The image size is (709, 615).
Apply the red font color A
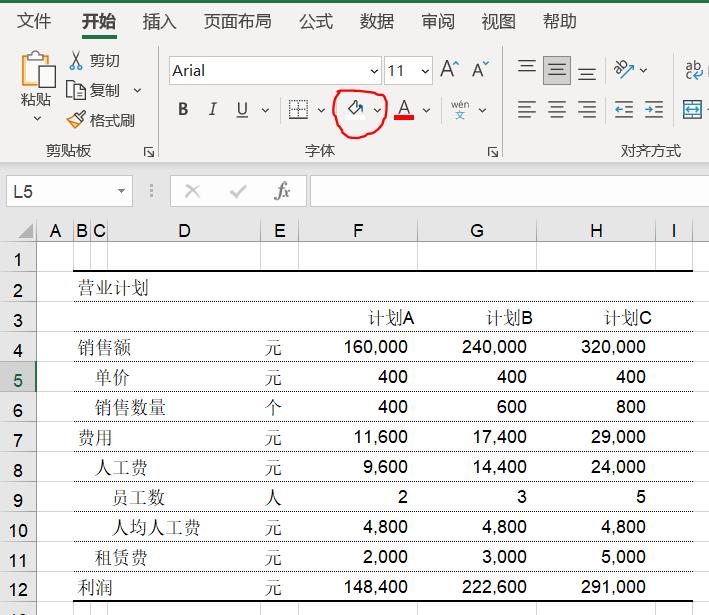click(404, 109)
